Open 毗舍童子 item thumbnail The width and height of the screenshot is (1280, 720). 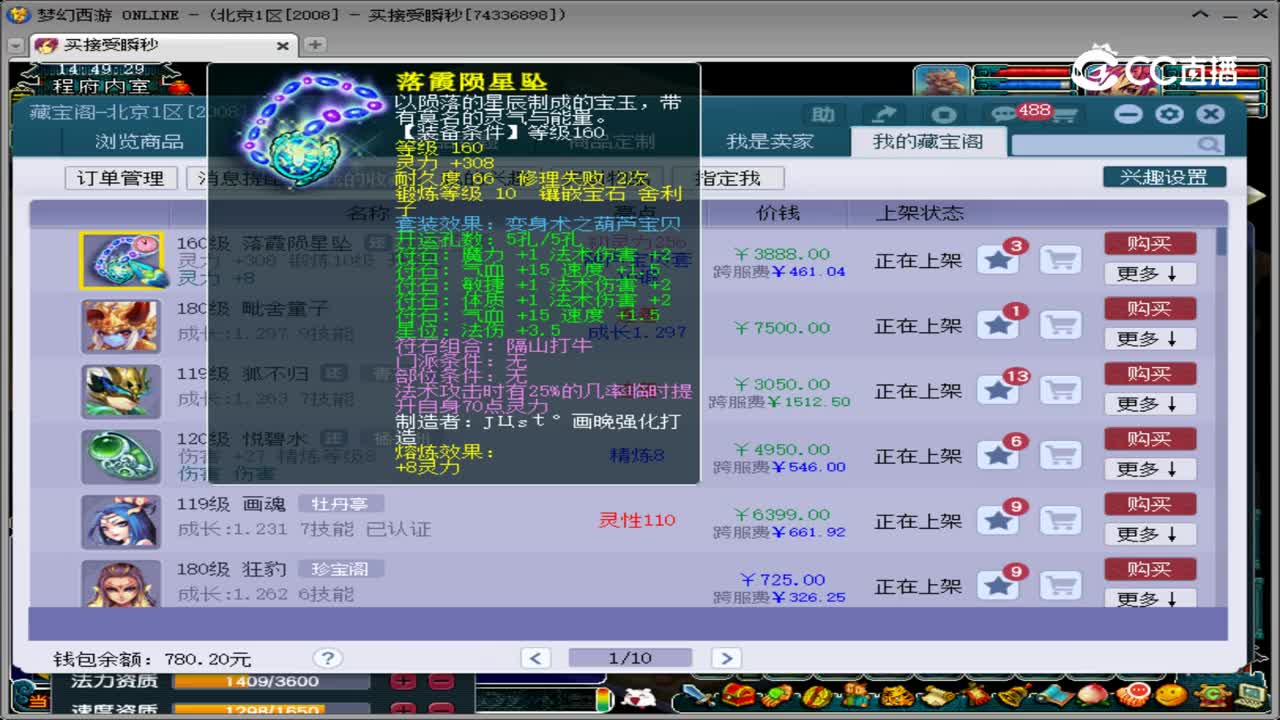pos(121,326)
